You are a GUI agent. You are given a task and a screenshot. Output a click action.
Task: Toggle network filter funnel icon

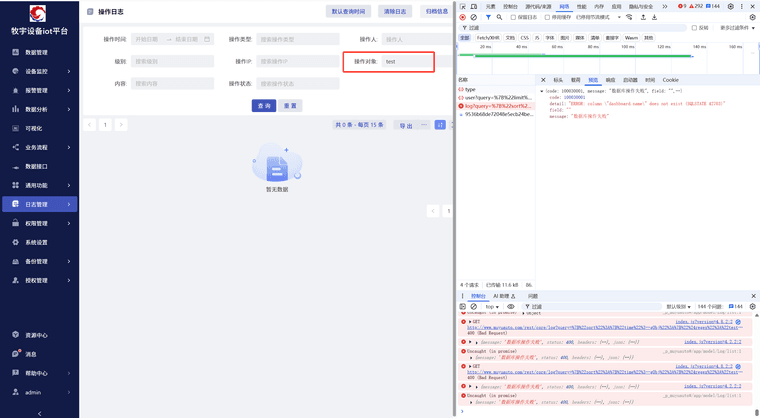point(488,17)
